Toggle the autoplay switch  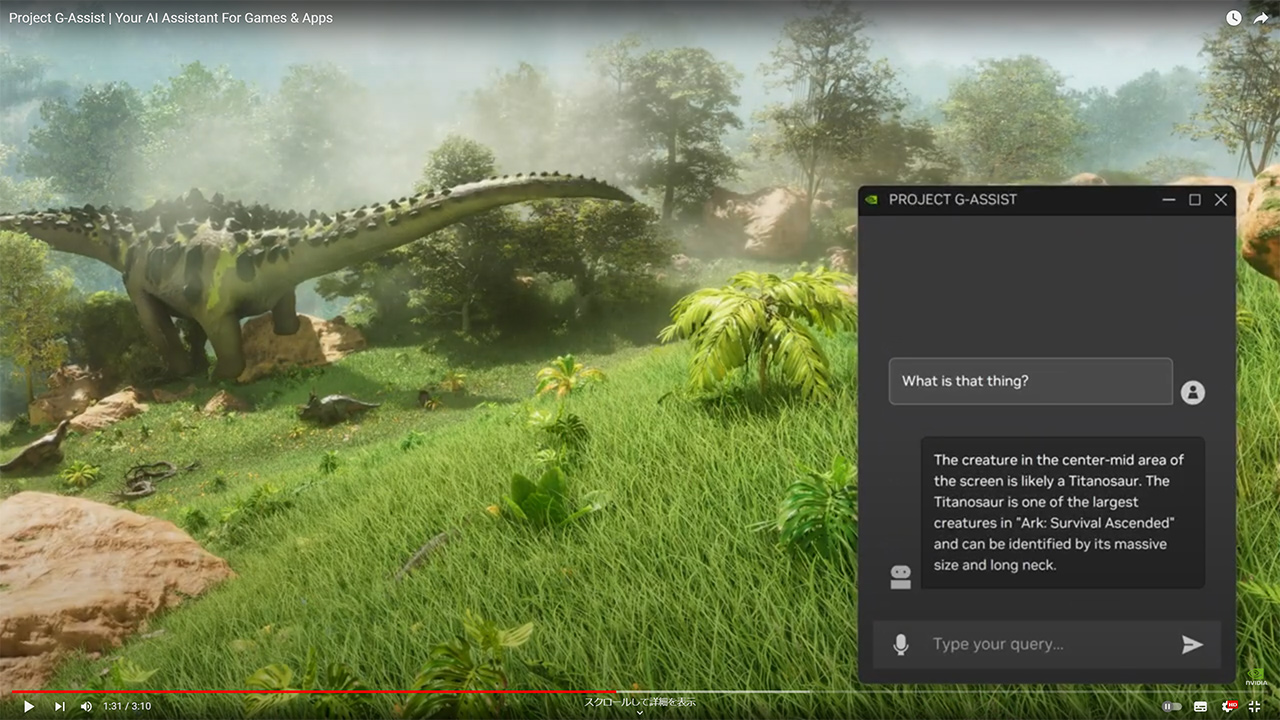[x=1172, y=706]
